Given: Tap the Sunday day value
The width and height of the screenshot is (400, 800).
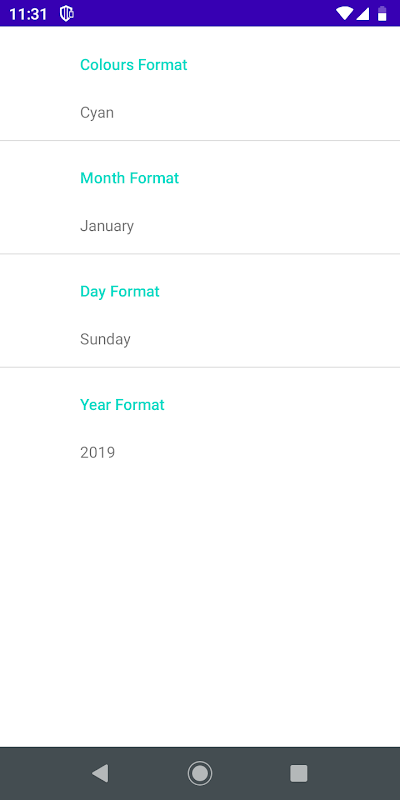Looking at the screenshot, I should pos(105,339).
